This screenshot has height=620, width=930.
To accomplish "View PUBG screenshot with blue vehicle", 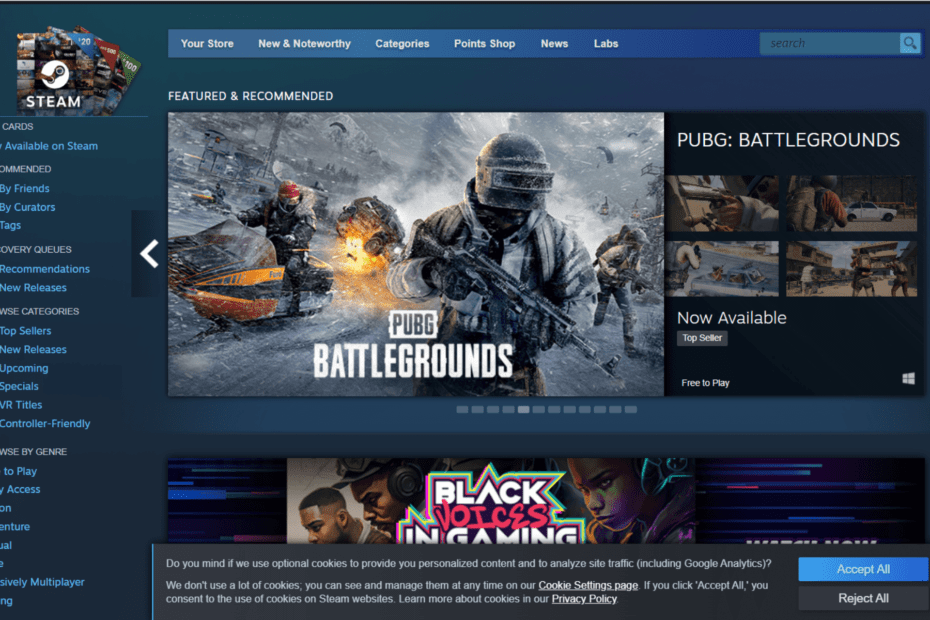I will (722, 269).
